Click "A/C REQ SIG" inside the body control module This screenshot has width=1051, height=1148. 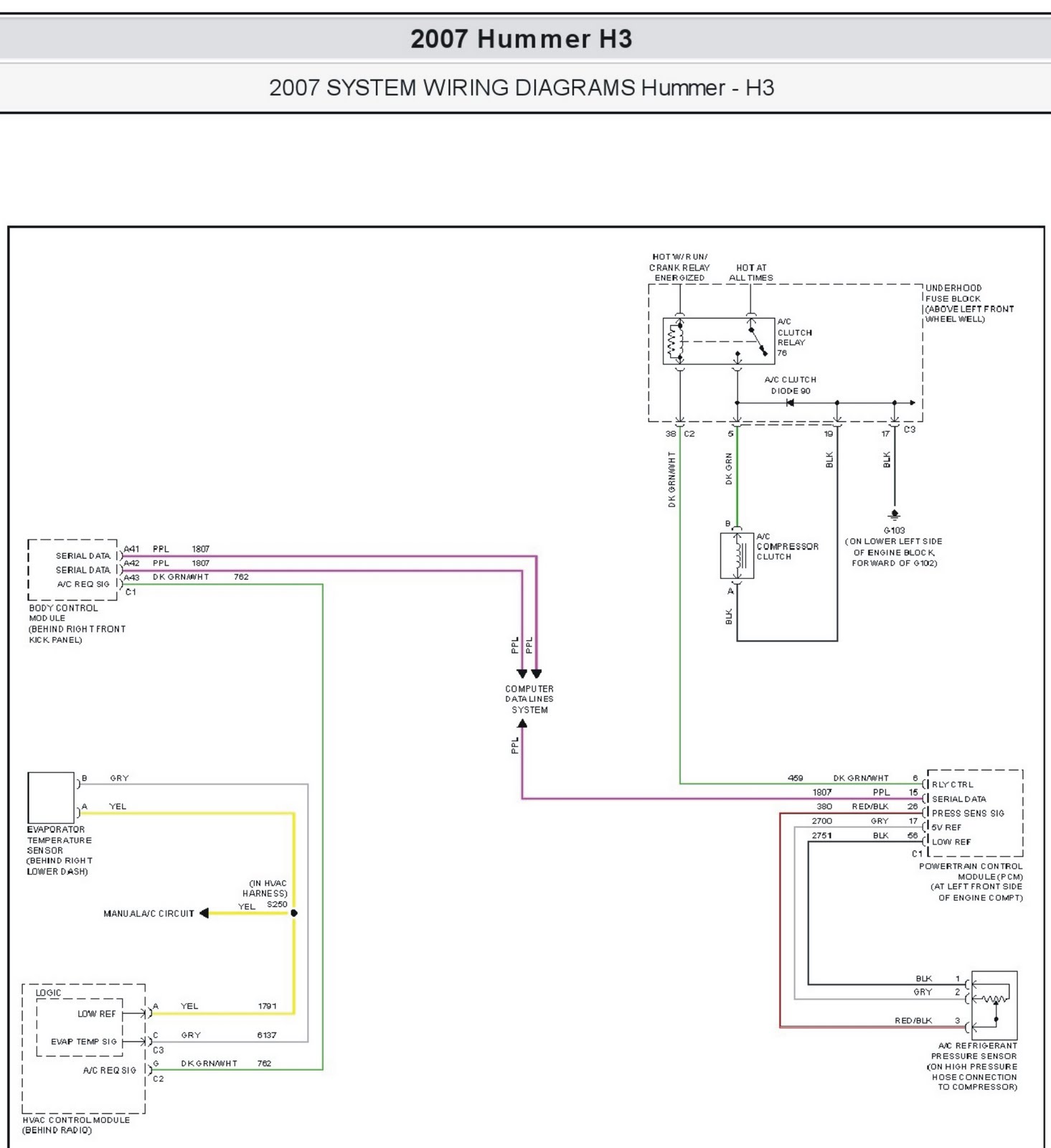[x=84, y=584]
